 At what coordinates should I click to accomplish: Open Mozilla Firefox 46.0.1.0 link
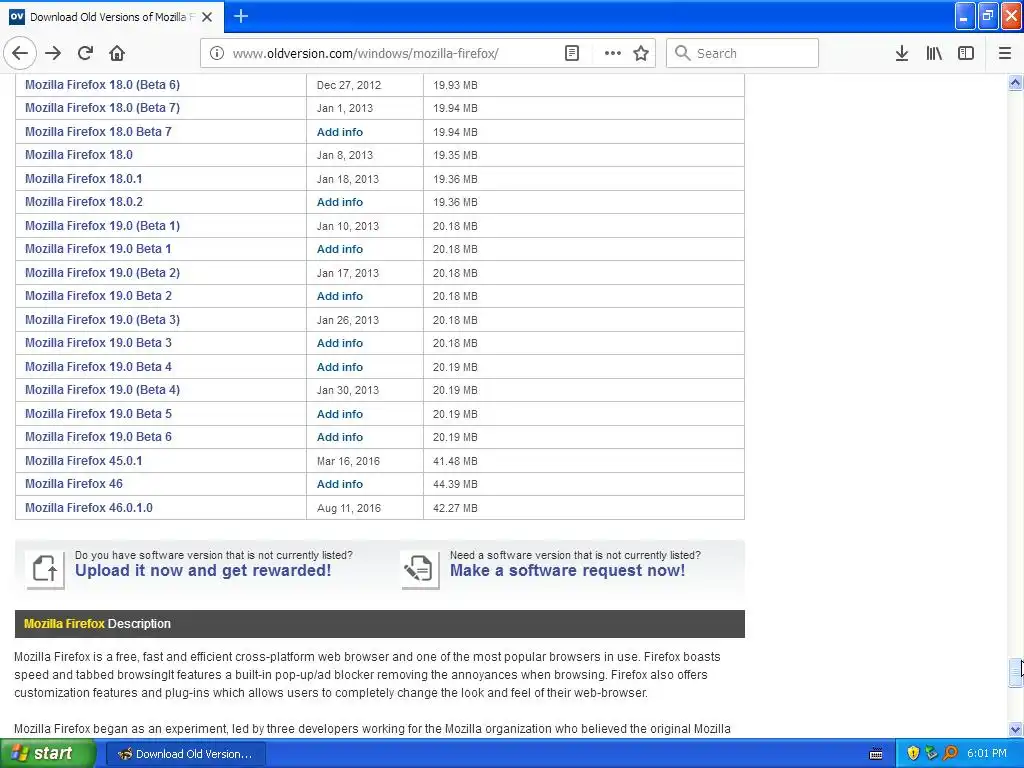pyautogui.click(x=89, y=507)
